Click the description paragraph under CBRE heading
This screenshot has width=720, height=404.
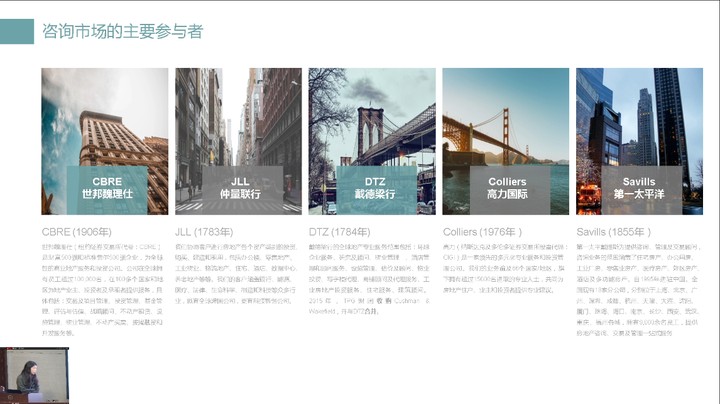click(102, 290)
